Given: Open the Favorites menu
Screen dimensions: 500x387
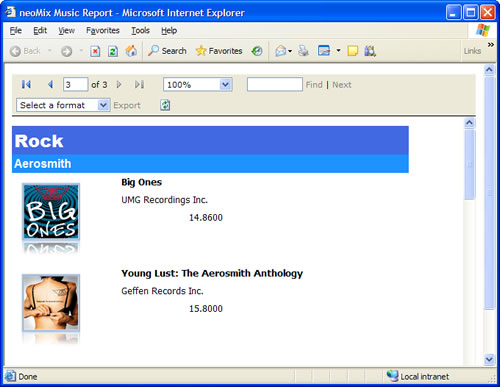Looking at the screenshot, I should pos(103,31).
